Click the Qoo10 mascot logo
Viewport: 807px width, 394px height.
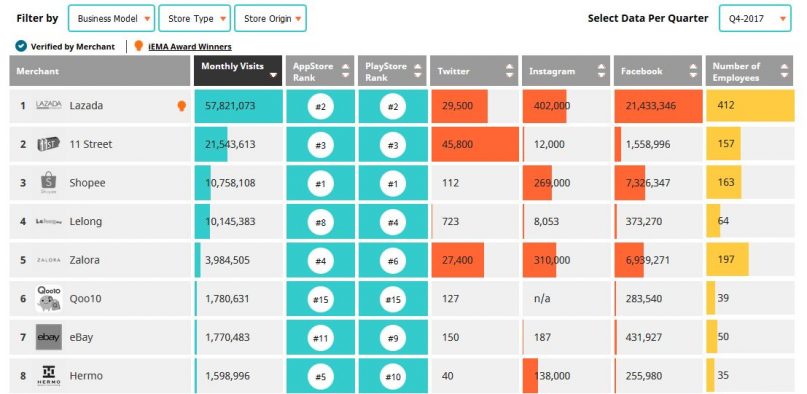[x=49, y=298]
